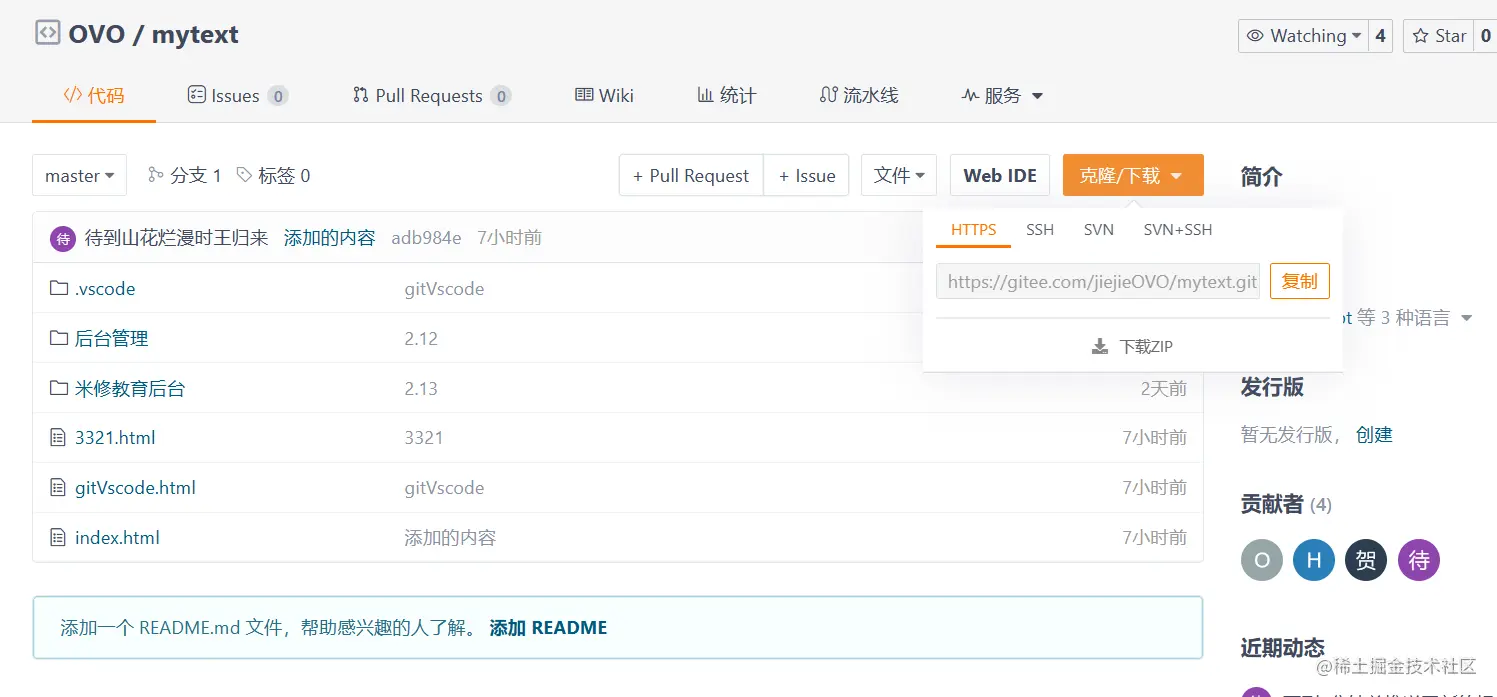Expand the languages dropdown arrow
Image resolution: width=1497 pixels, height=697 pixels.
pyautogui.click(x=1467, y=318)
